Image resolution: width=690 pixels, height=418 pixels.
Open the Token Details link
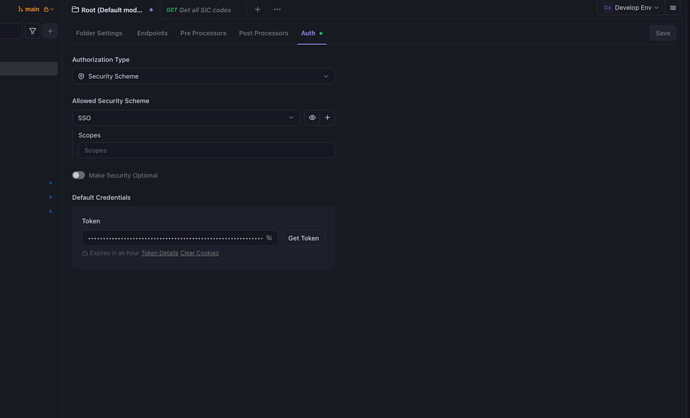159,253
